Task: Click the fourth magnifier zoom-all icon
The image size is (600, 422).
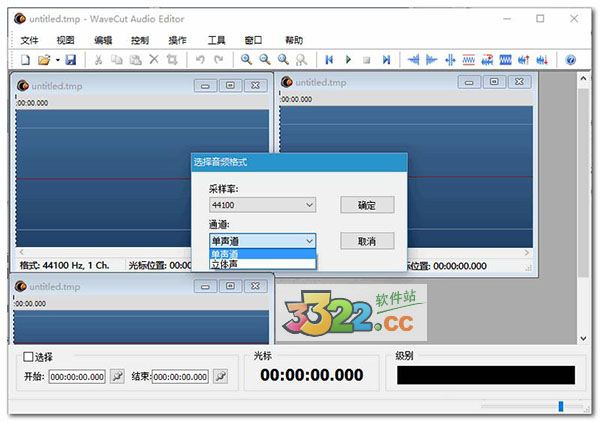Action: pyautogui.click(x=302, y=60)
